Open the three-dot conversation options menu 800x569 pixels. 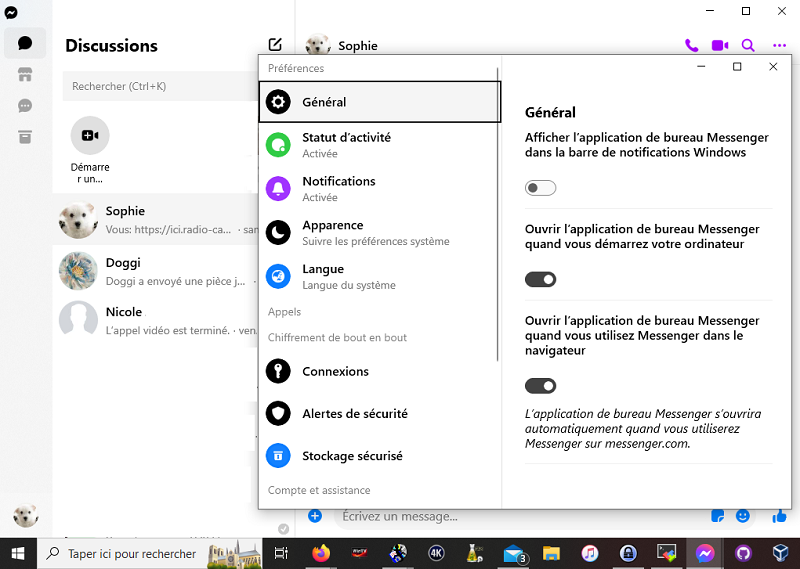(779, 45)
